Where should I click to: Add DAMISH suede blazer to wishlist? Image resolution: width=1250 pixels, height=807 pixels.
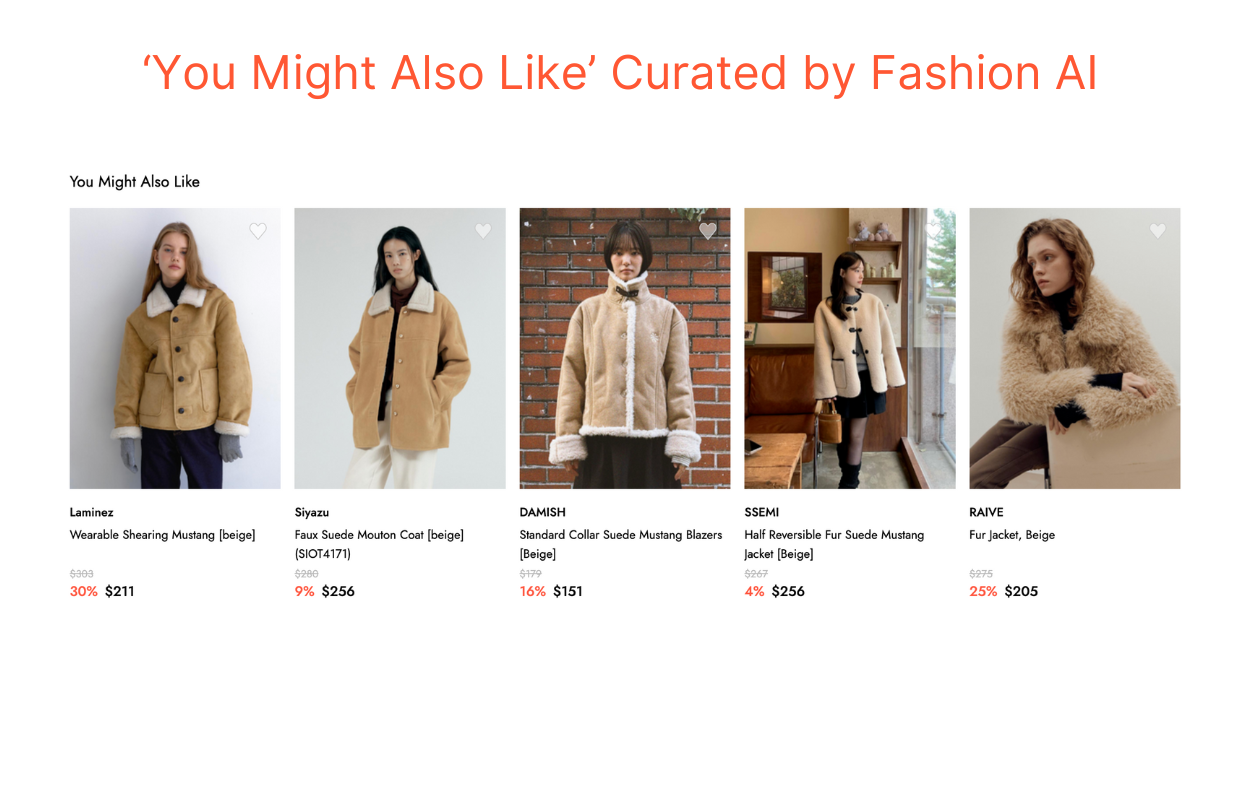(x=708, y=231)
